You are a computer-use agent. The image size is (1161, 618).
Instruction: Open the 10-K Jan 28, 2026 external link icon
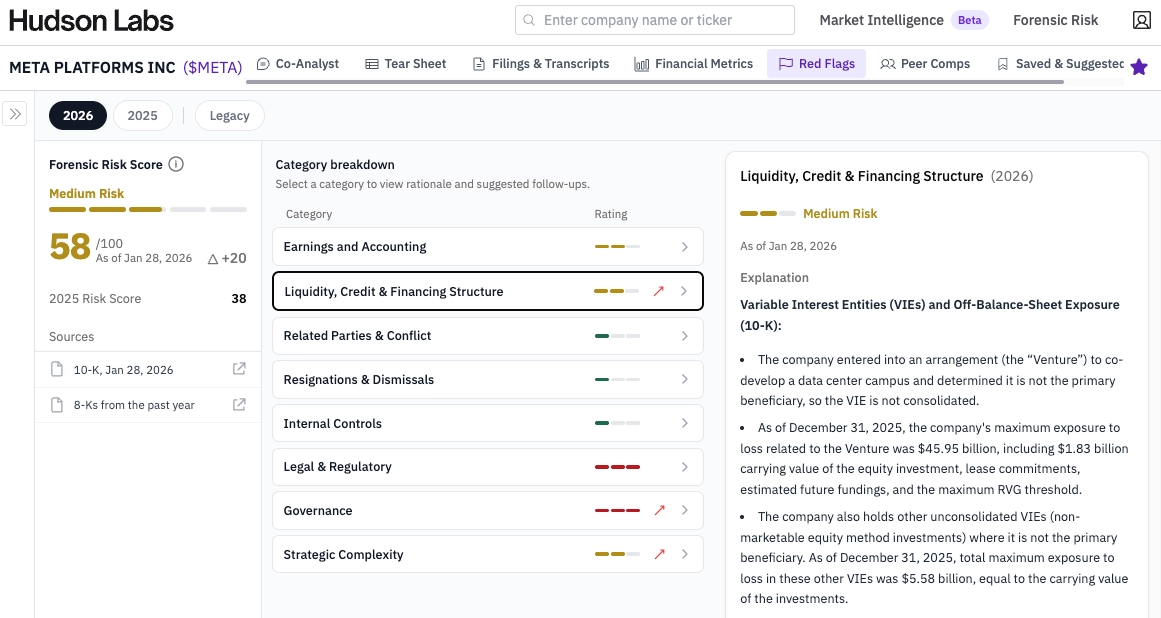239,369
